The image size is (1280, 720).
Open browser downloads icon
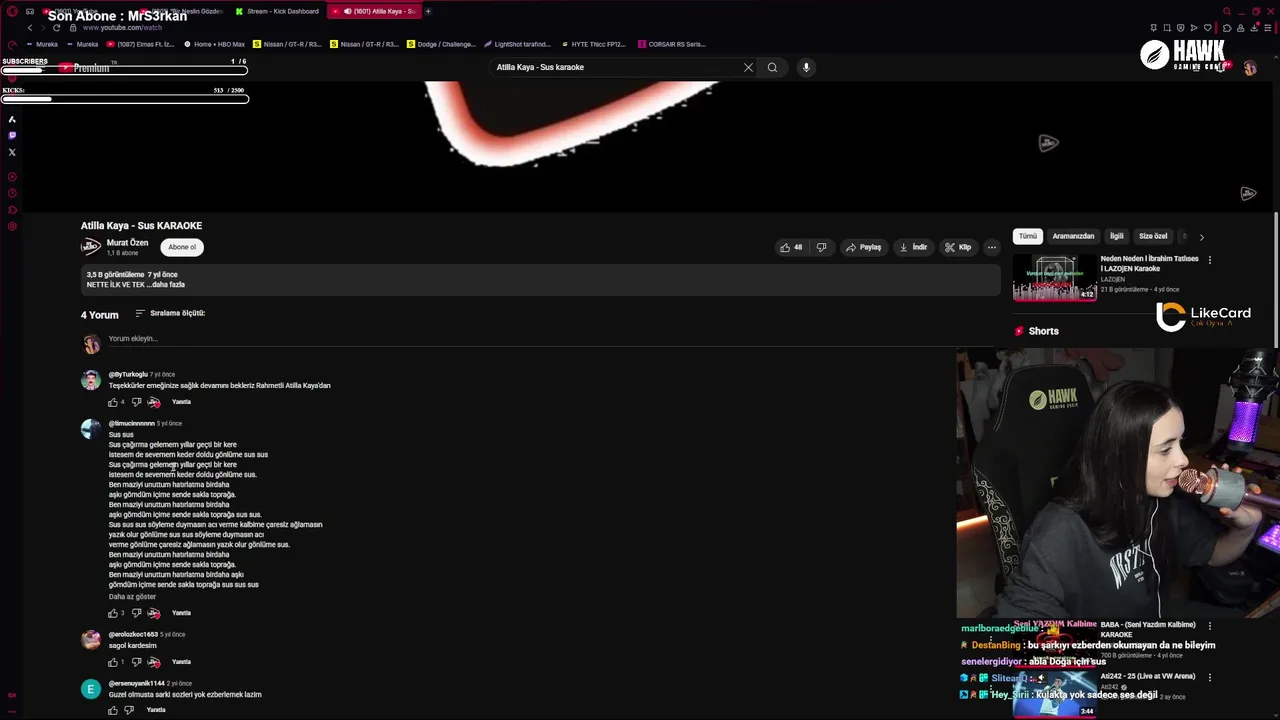1254,28
